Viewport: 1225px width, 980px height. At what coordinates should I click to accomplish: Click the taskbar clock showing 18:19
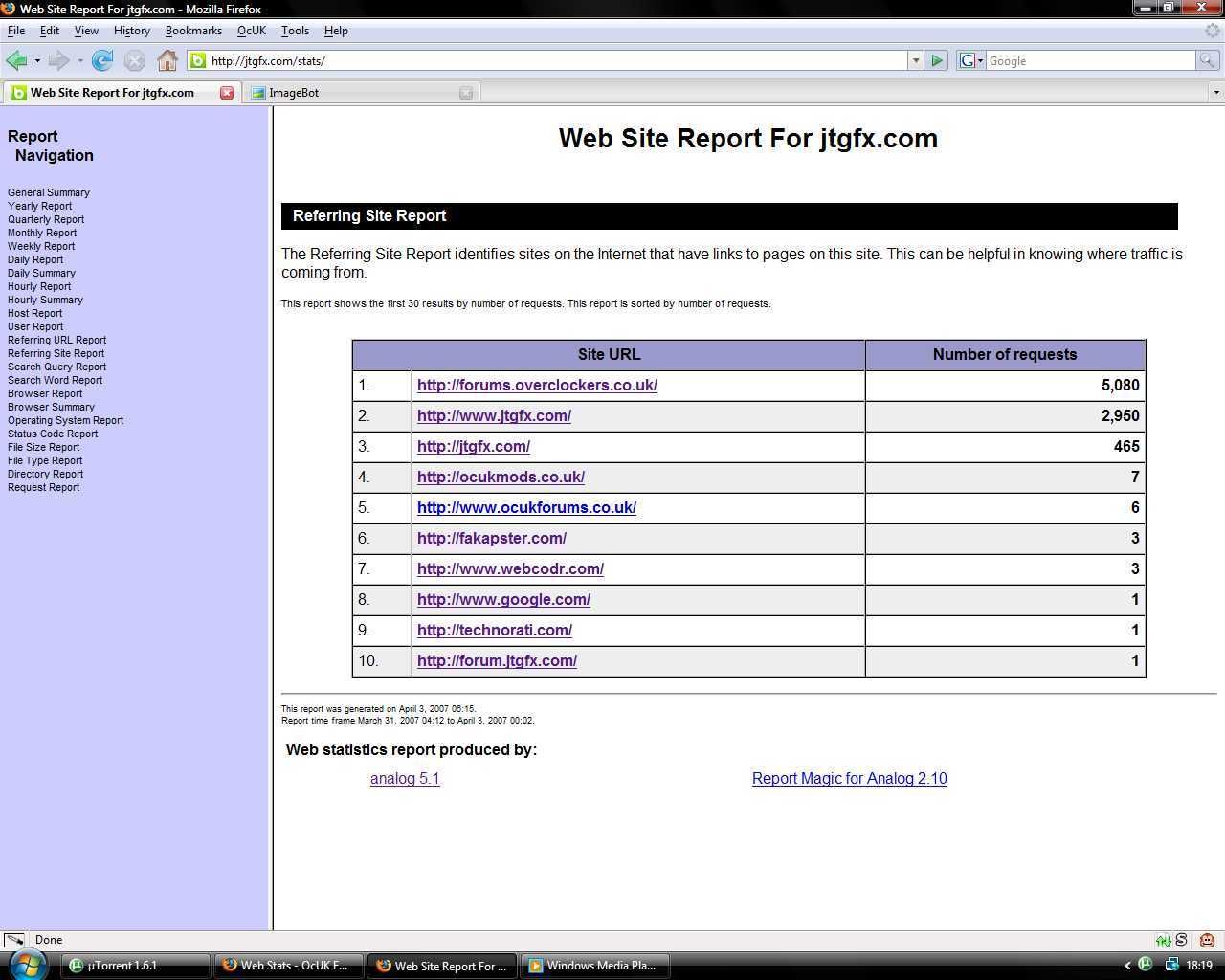click(1199, 966)
